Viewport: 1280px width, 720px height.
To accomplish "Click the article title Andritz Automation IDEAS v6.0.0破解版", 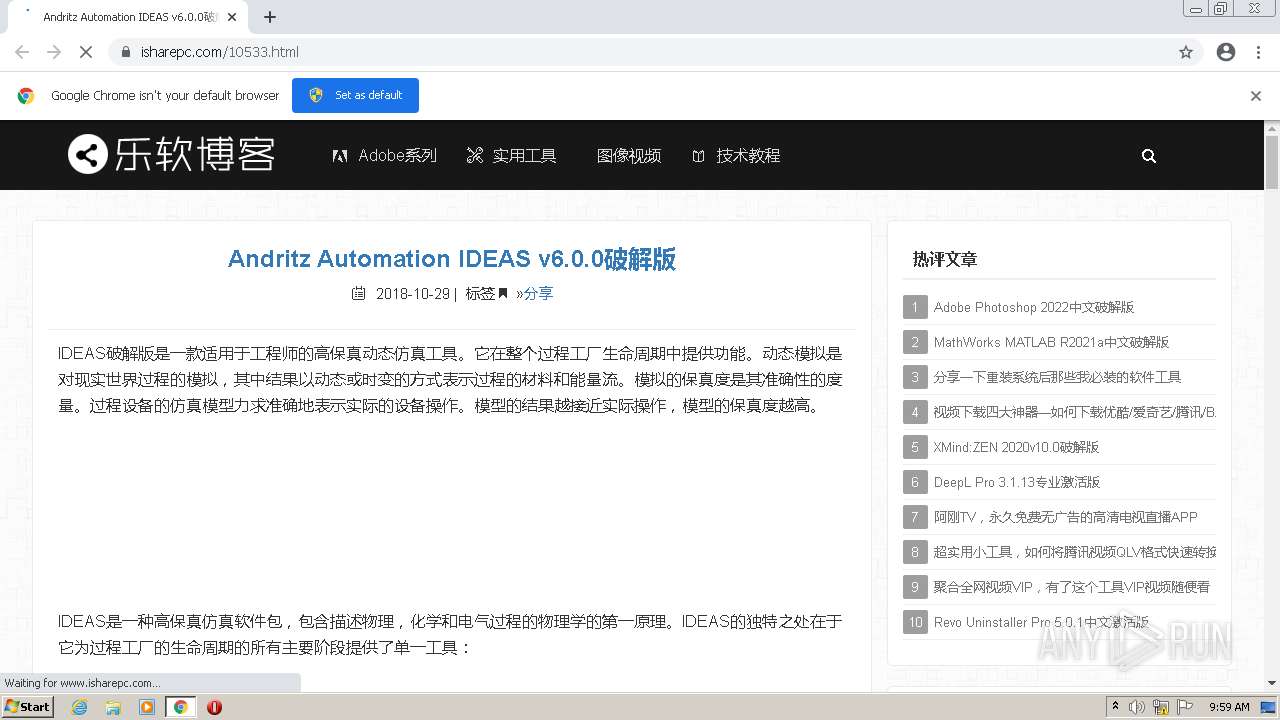I will coord(452,259).
